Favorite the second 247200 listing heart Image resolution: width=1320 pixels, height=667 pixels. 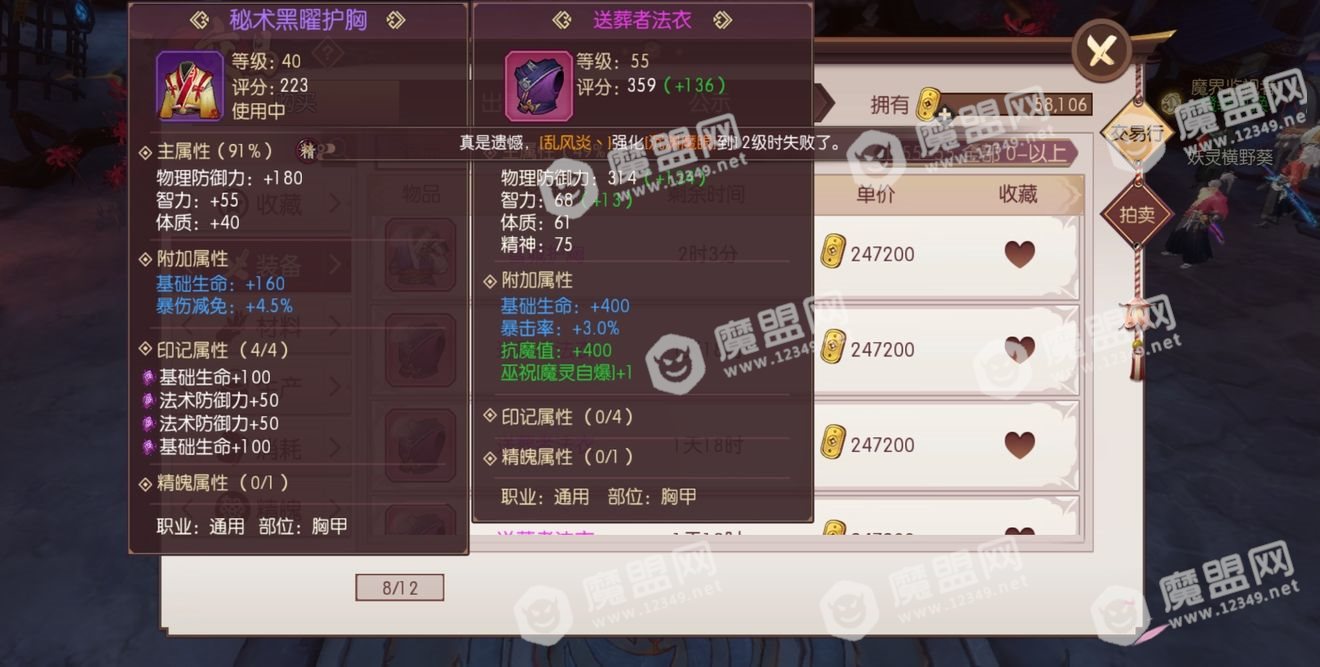pos(1019,349)
